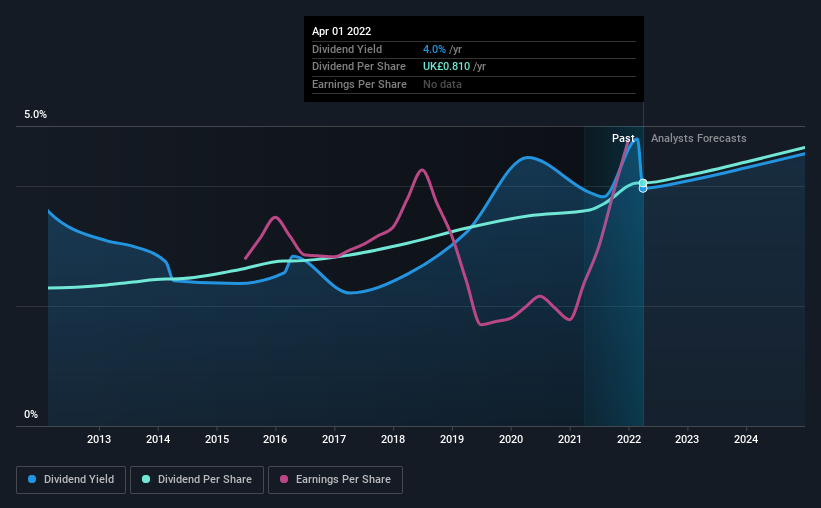The image size is (821, 508).
Task: Click the 2018 x-axis label
Action: click(x=393, y=439)
